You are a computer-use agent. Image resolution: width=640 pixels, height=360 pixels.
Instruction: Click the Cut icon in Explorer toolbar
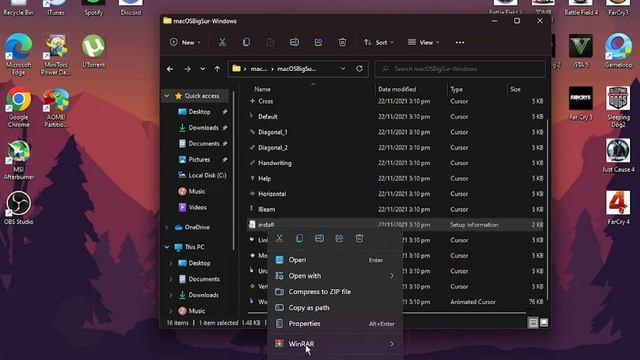(222, 42)
